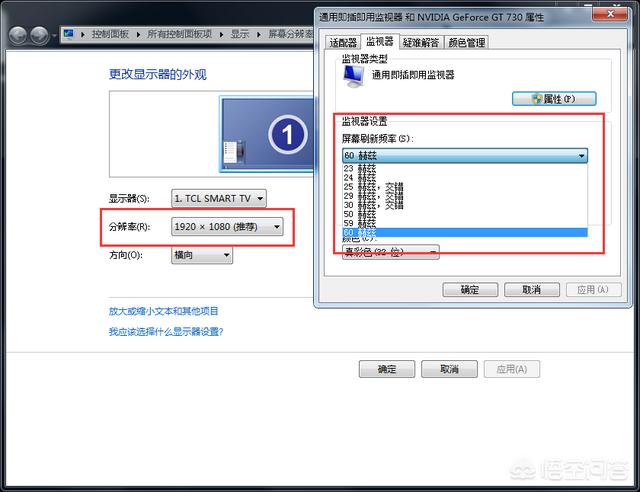Expand the 方向 横向 dropdown
Image resolution: width=640 pixels, height=492 pixels.
[x=201, y=256]
